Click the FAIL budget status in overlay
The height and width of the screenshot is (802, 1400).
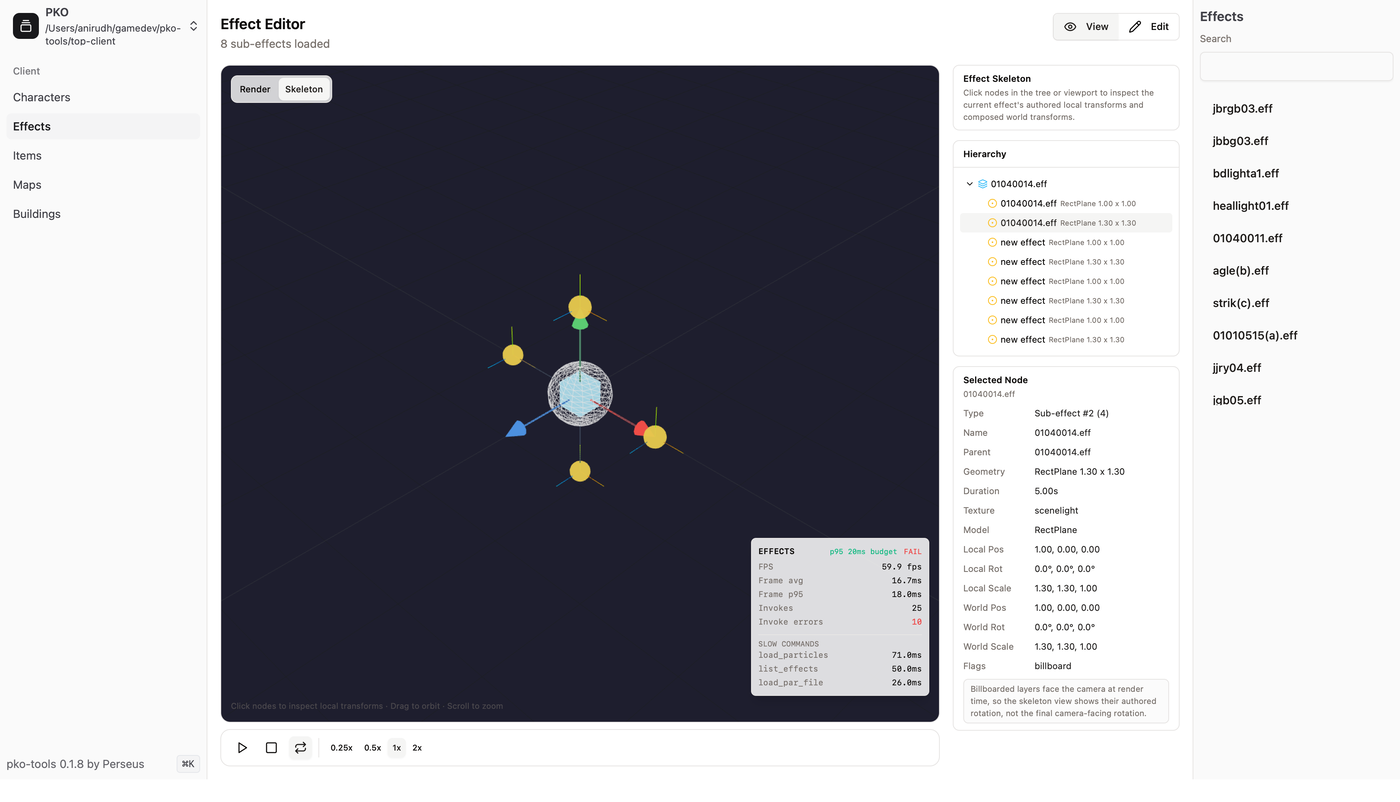(x=913, y=552)
